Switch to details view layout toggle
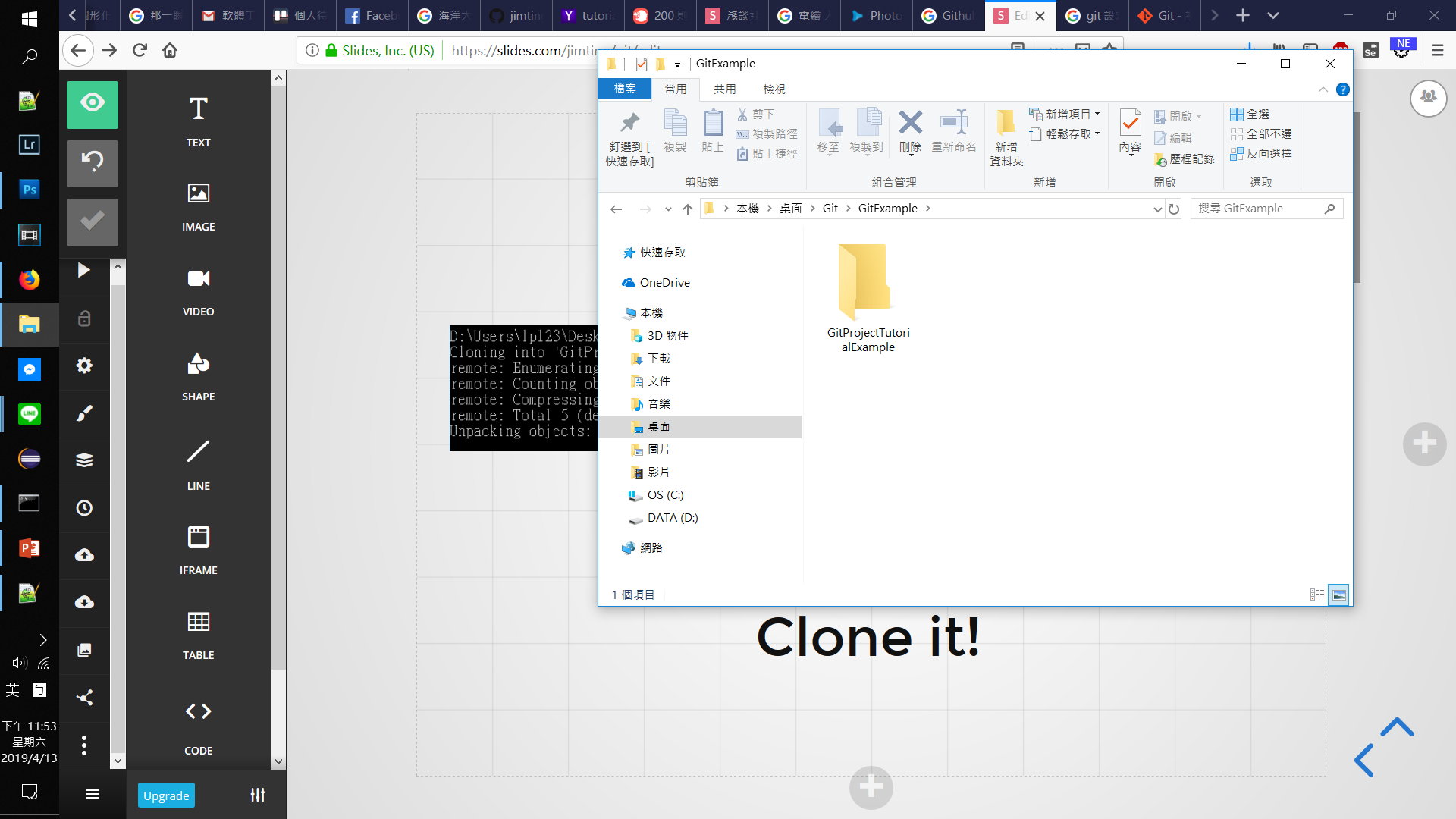The height and width of the screenshot is (819, 1456). [x=1317, y=595]
